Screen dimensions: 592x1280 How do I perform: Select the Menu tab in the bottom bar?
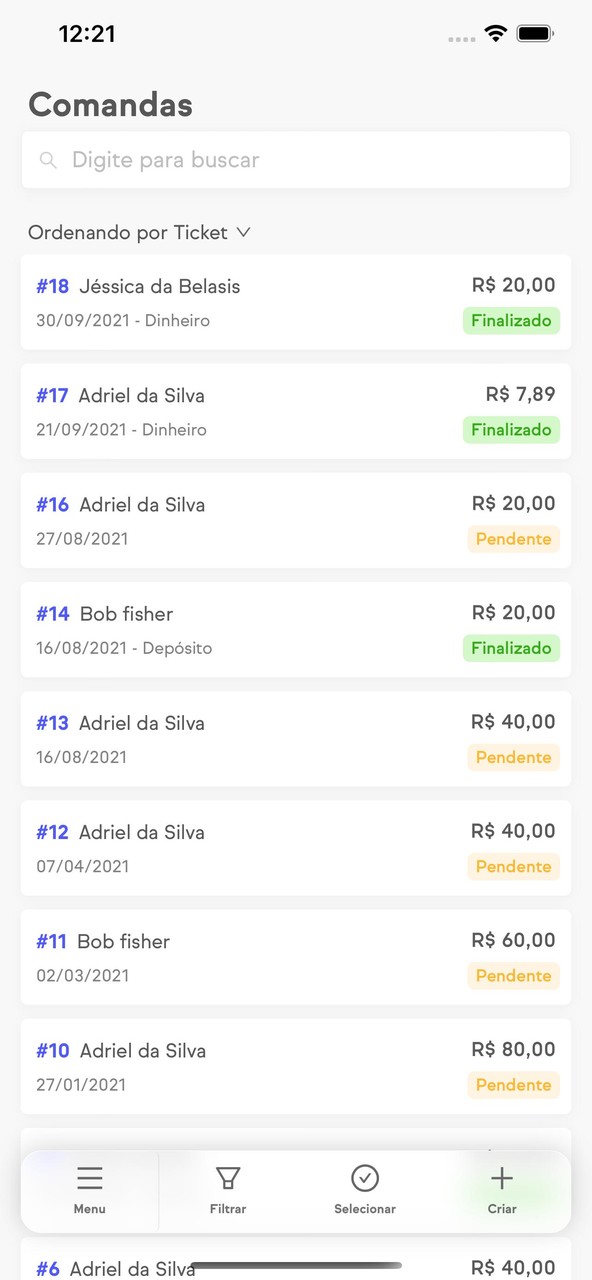(x=89, y=1189)
